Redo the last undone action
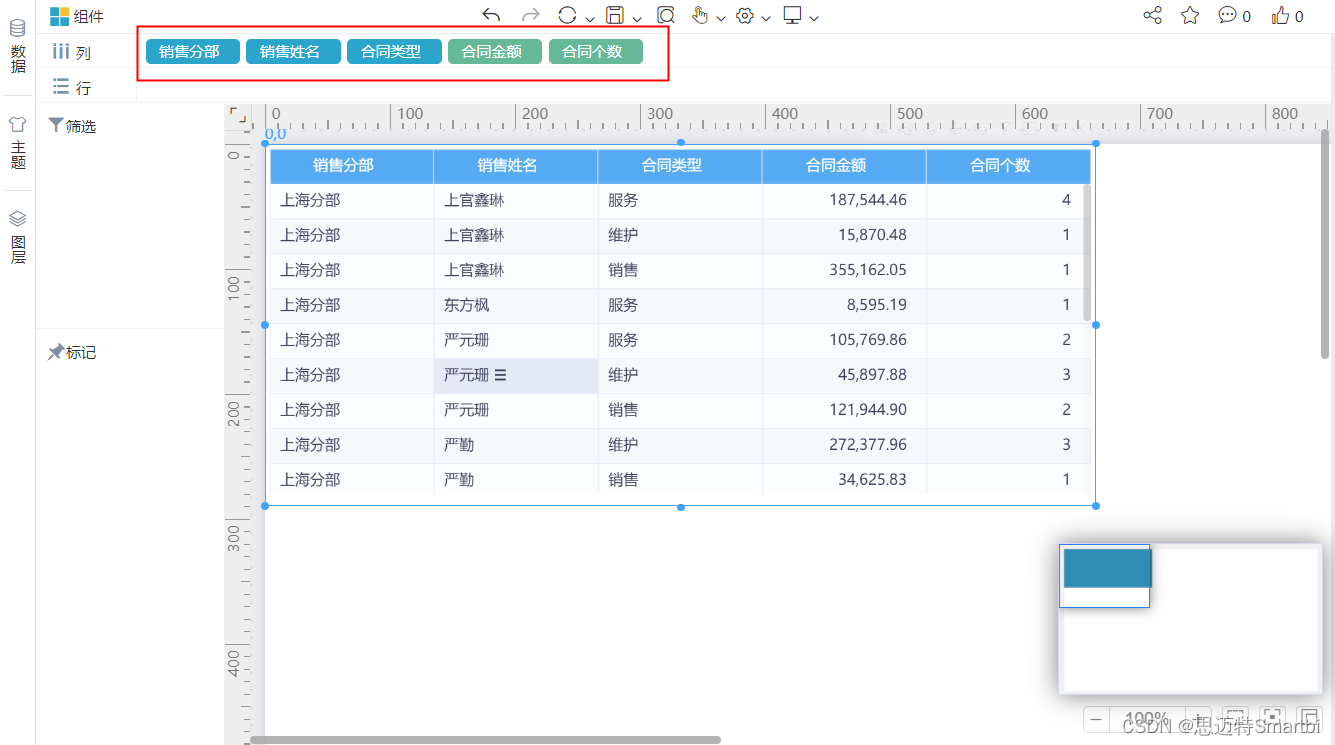This screenshot has height=745, width=1335. tap(531, 15)
